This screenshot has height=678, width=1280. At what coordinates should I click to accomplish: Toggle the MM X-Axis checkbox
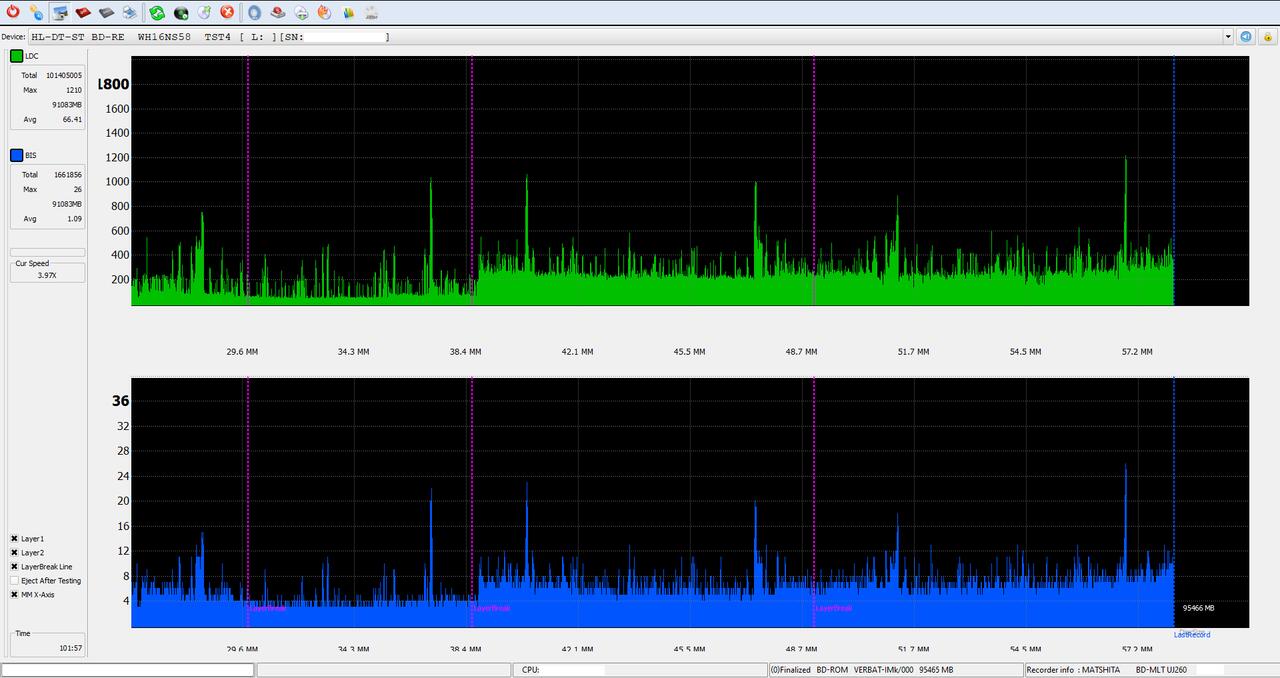[x=15, y=594]
